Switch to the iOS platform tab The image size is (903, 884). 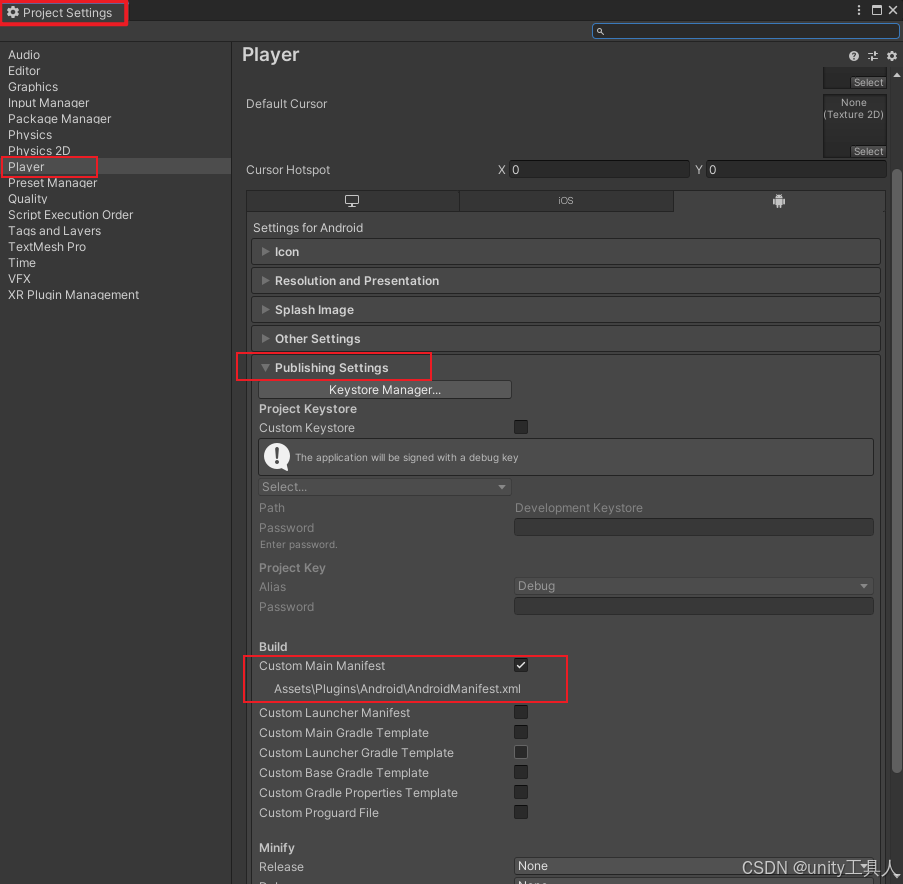[x=566, y=201]
